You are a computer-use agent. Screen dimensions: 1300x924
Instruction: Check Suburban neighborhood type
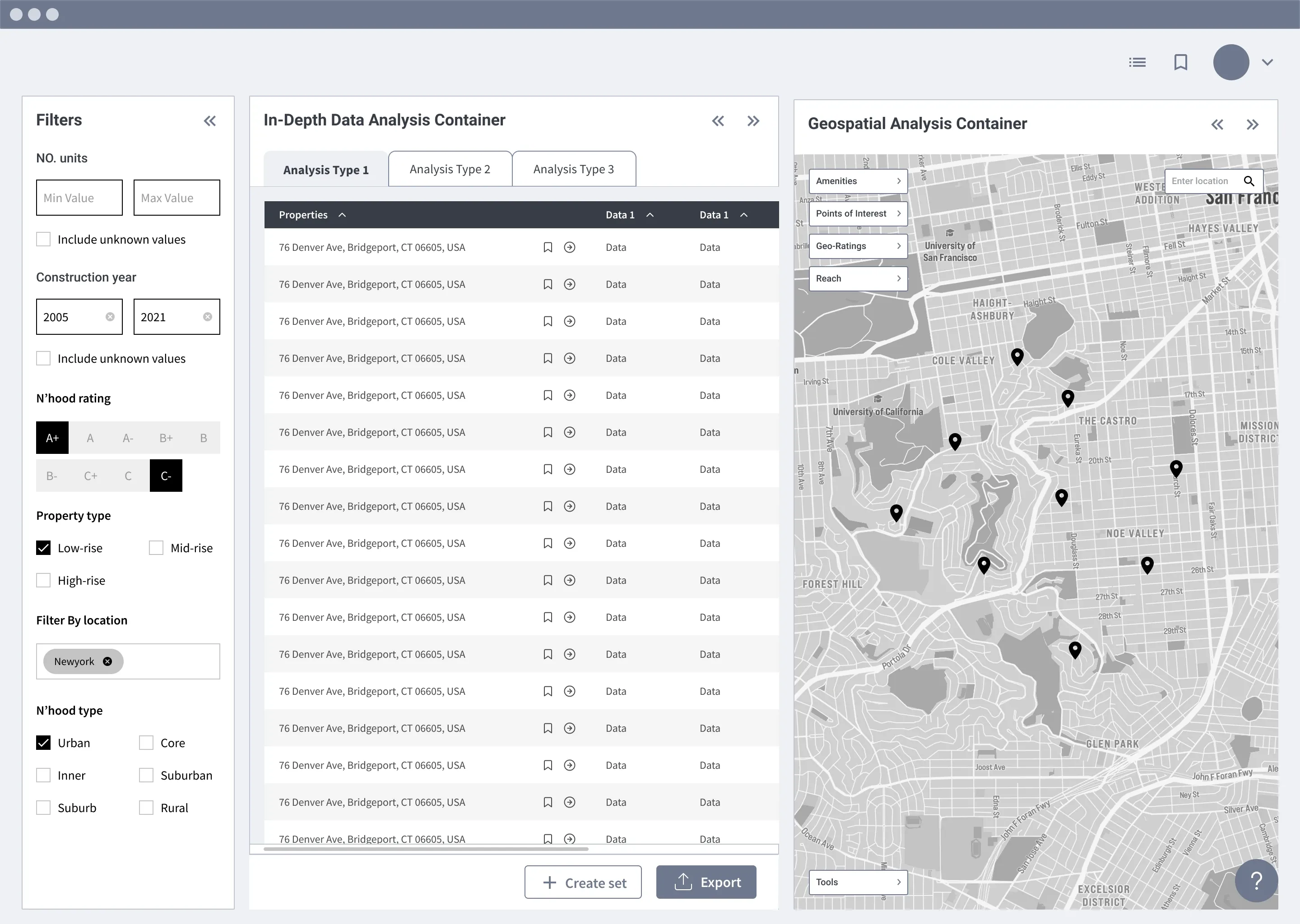tap(146, 775)
